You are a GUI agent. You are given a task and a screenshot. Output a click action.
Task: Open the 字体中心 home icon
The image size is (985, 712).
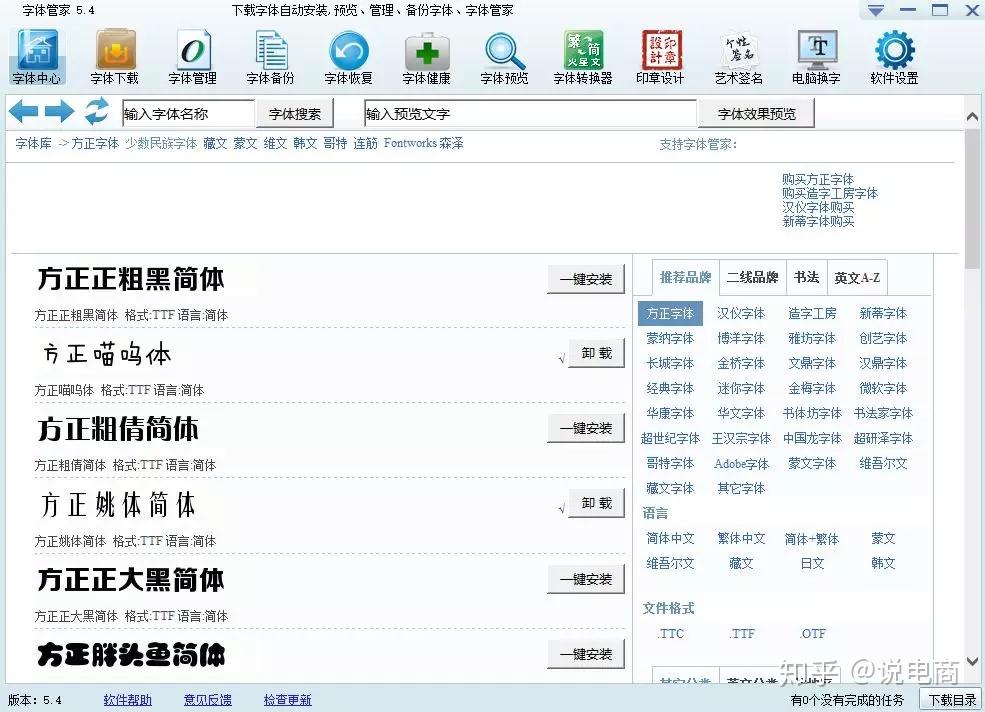click(36, 57)
